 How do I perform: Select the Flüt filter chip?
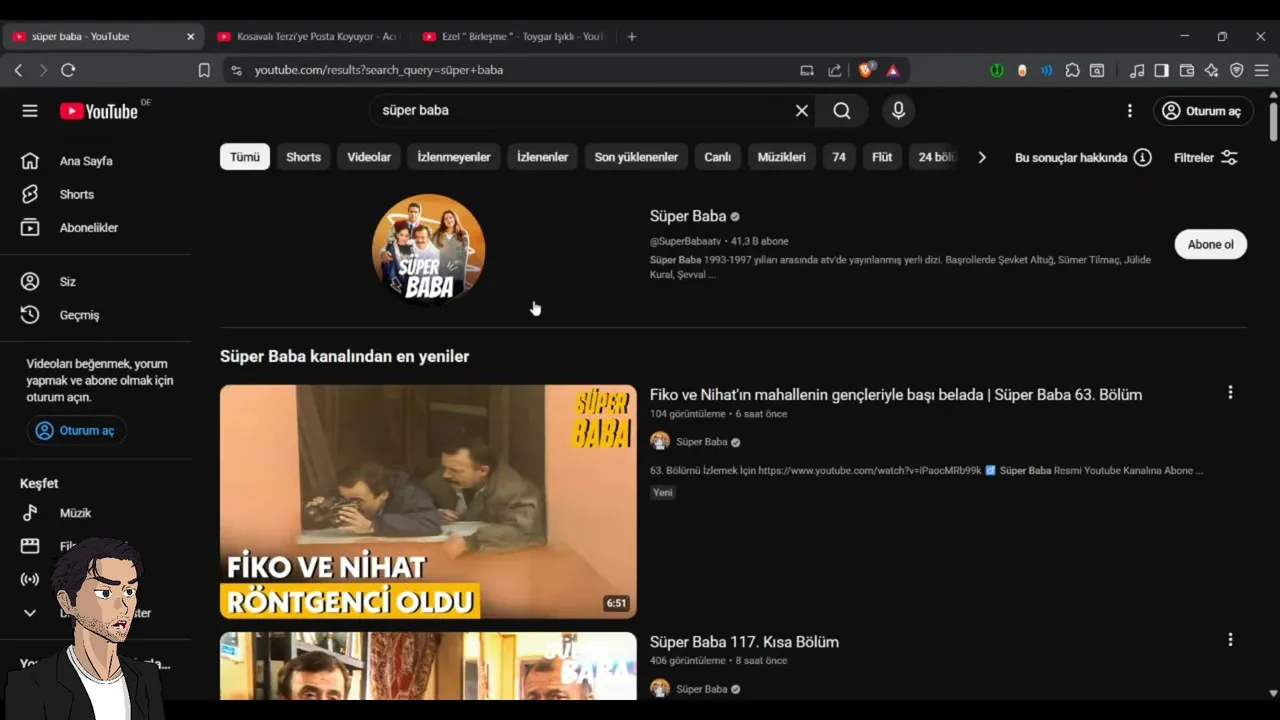(x=882, y=157)
